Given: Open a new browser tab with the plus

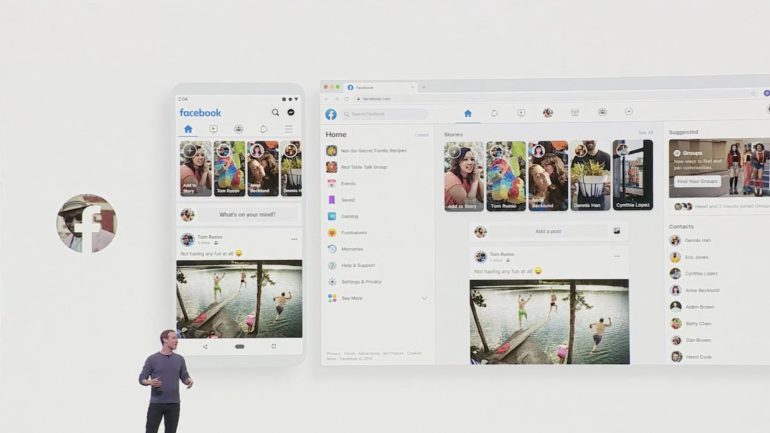Looking at the screenshot, I should pos(424,87).
